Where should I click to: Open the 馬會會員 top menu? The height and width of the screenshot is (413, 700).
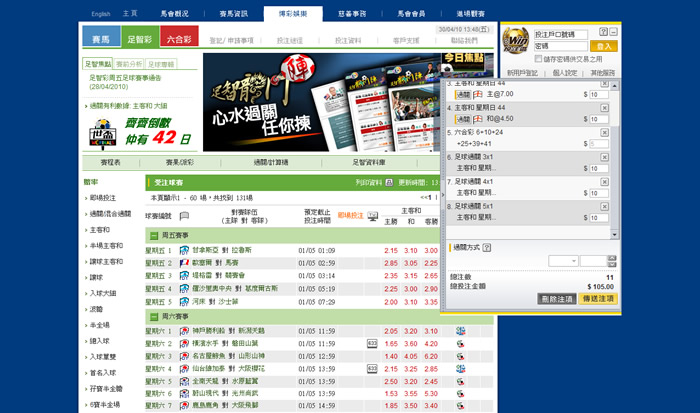click(411, 14)
